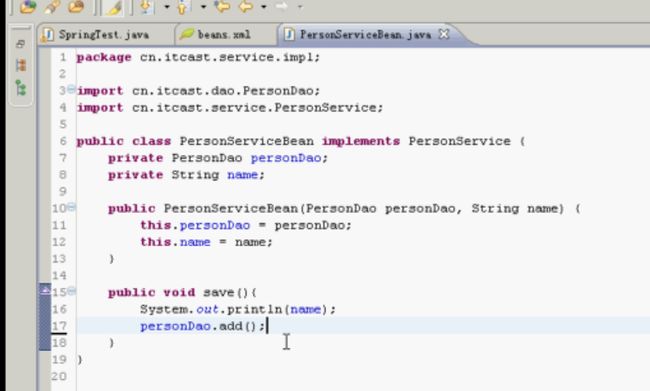Screen dimensions: 650x391
Task: Click the override marker beside line 15
Action: [x=45, y=291]
